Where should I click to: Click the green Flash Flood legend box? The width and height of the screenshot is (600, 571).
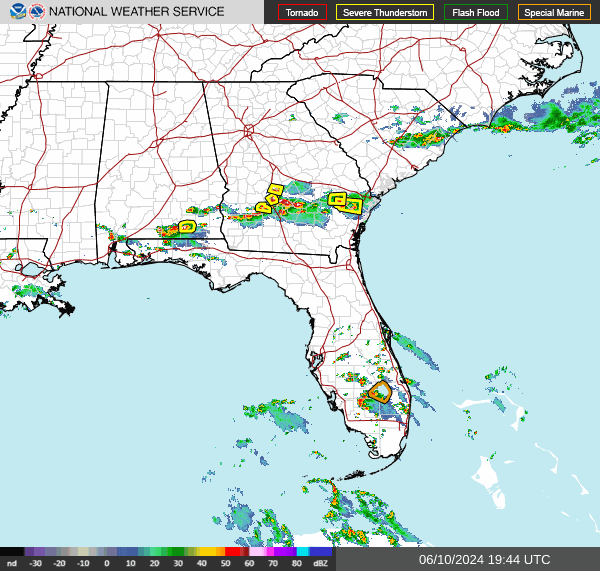coord(476,12)
